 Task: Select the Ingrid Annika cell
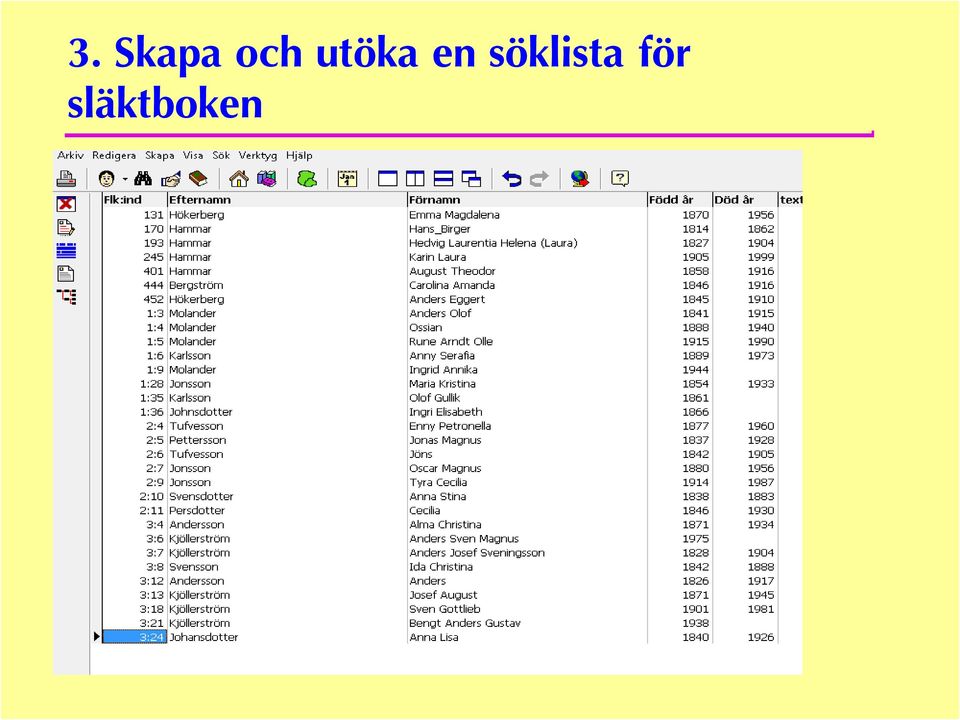tap(527, 370)
